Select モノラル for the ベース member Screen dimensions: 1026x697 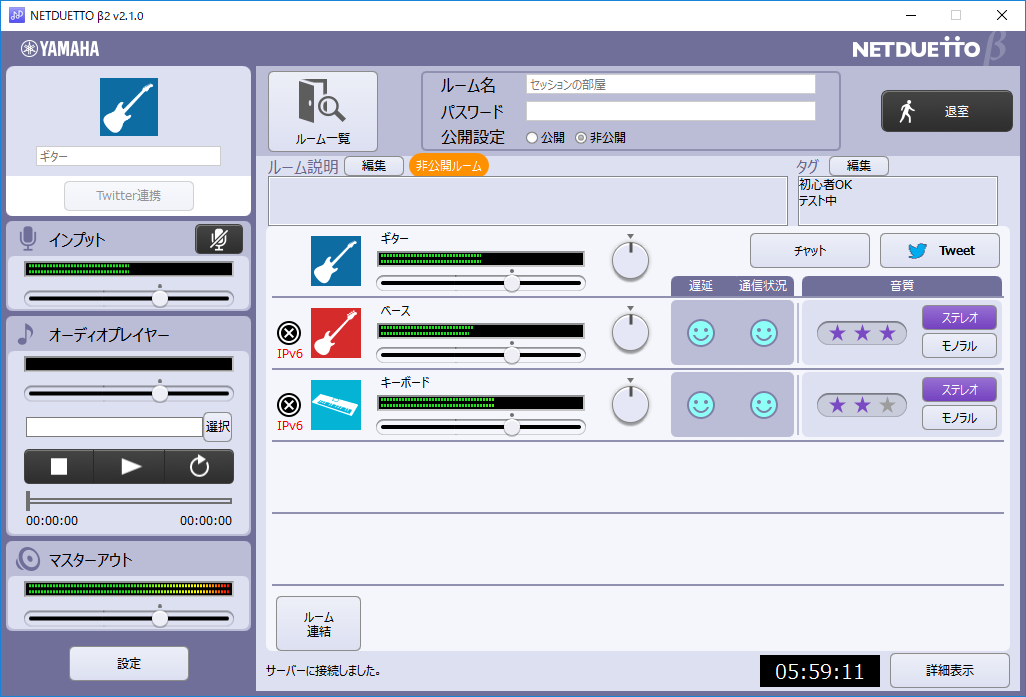click(959, 346)
